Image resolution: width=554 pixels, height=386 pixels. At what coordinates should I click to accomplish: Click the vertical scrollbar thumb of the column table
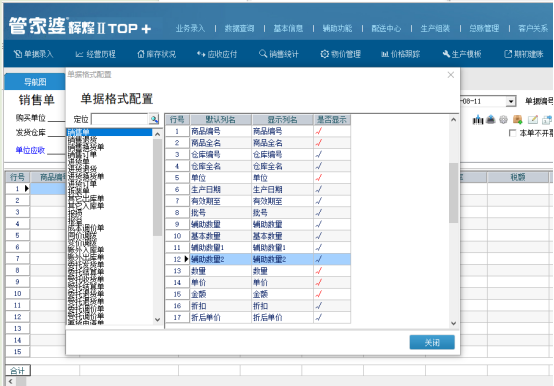point(454,193)
